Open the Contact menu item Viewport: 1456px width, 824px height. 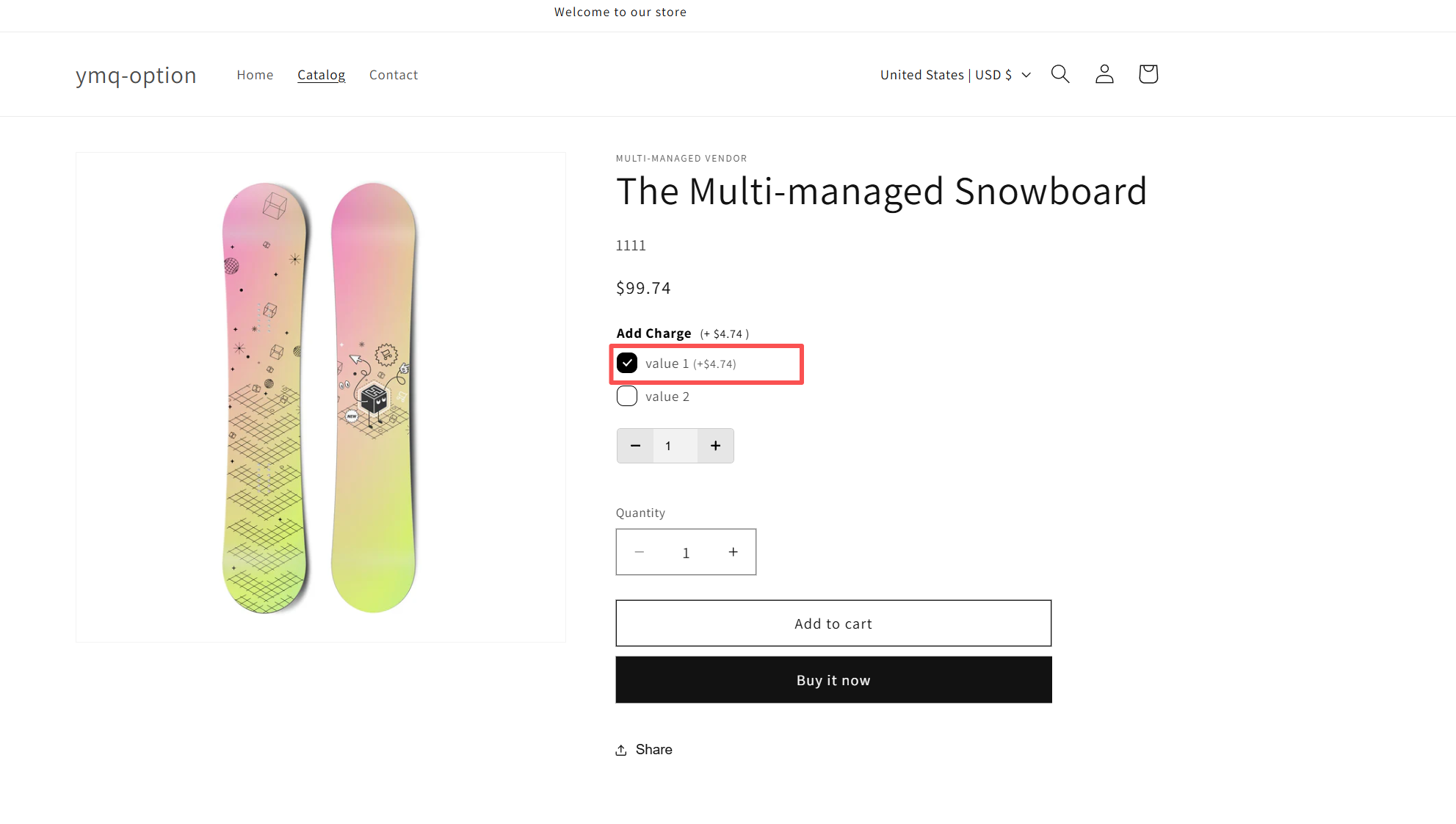coord(394,75)
